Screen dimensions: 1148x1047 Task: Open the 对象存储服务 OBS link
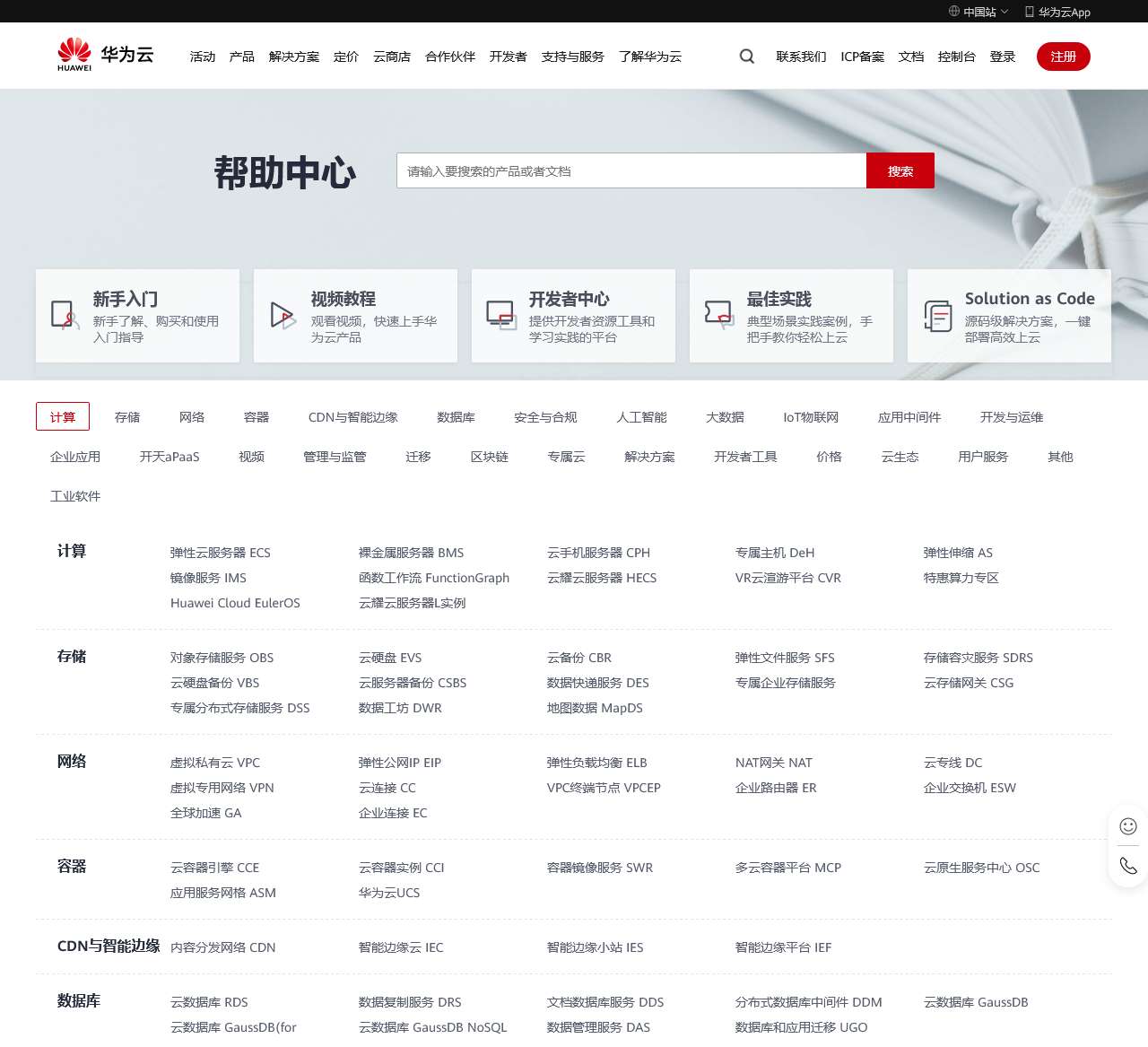(222, 658)
